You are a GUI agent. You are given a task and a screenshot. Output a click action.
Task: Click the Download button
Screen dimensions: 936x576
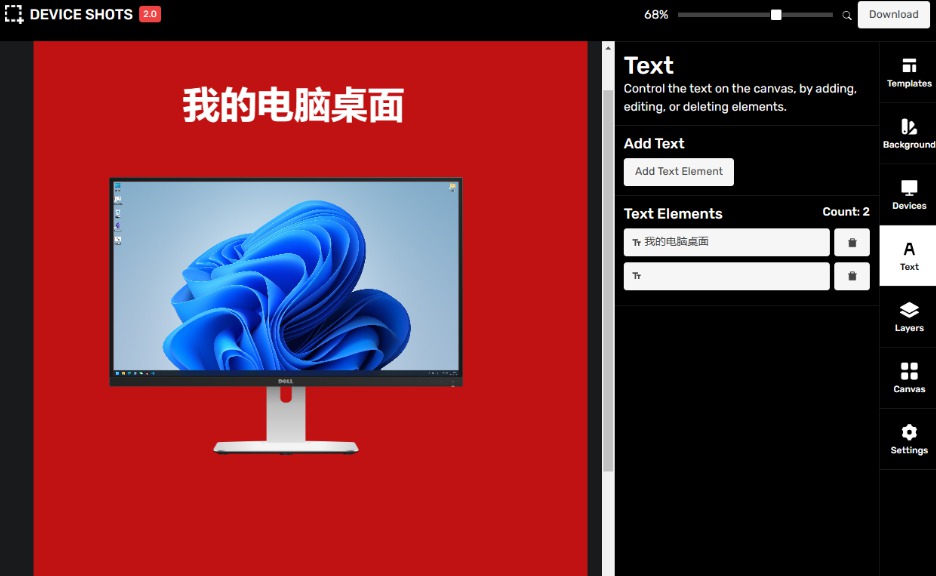coord(894,14)
